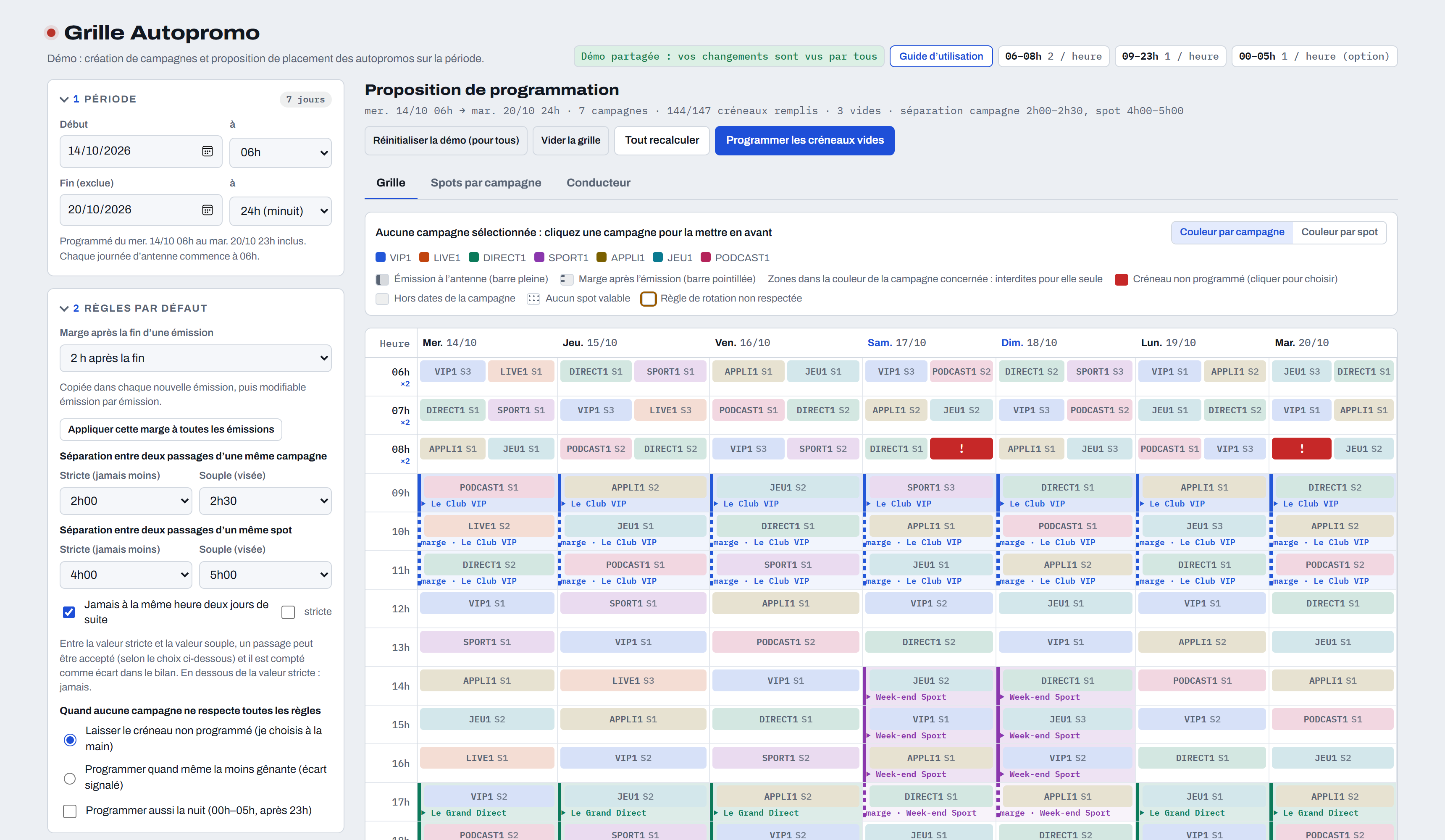Click the red unprogrammed slot on Saturday 08h
Image resolution: width=1445 pixels, height=840 pixels.
[x=961, y=449]
